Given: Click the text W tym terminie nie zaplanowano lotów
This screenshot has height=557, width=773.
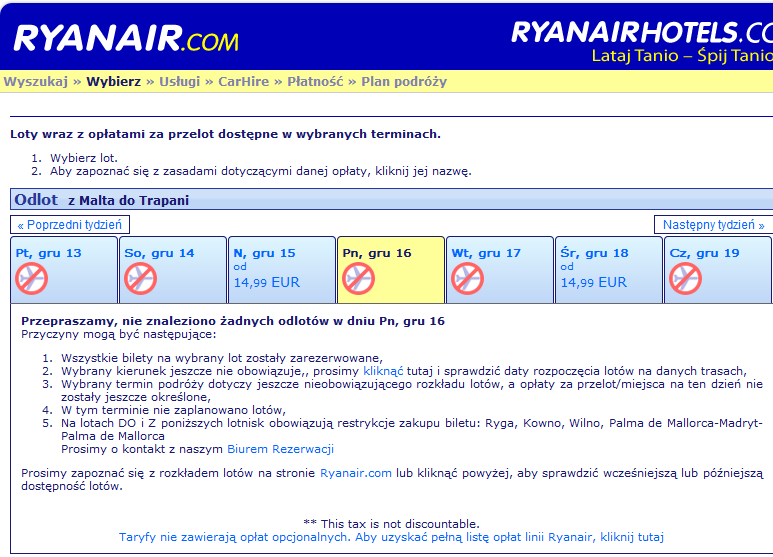Looking at the screenshot, I should pos(174,410).
